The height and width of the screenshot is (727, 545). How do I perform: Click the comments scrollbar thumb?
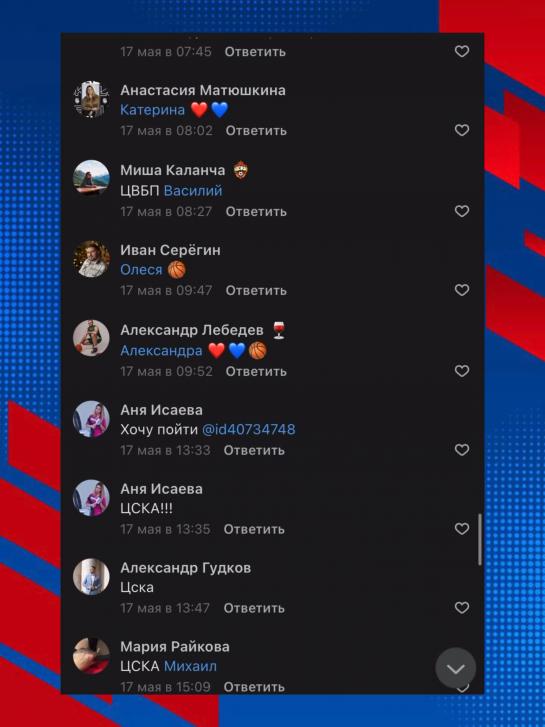(480, 539)
